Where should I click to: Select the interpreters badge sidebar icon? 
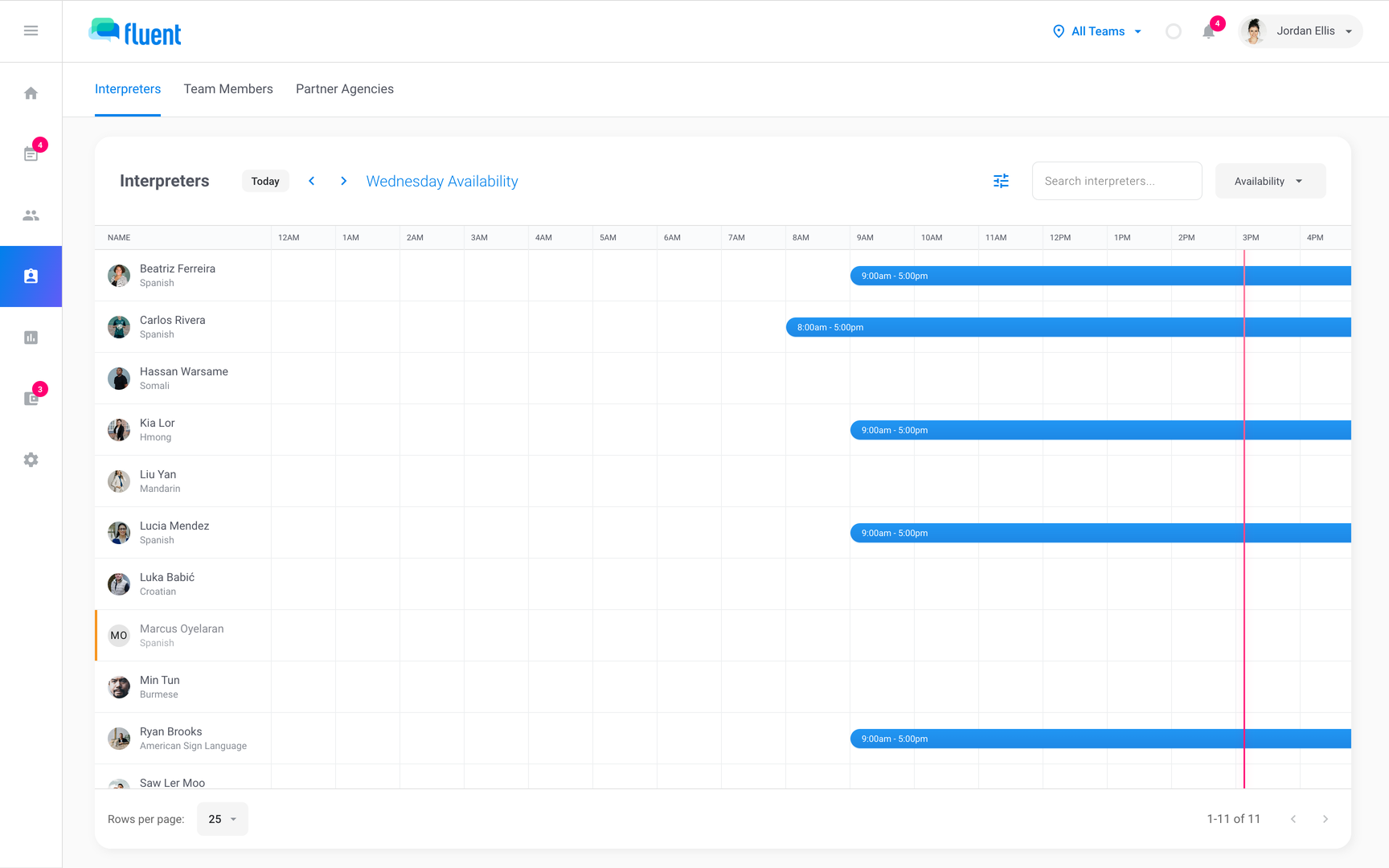(x=31, y=276)
